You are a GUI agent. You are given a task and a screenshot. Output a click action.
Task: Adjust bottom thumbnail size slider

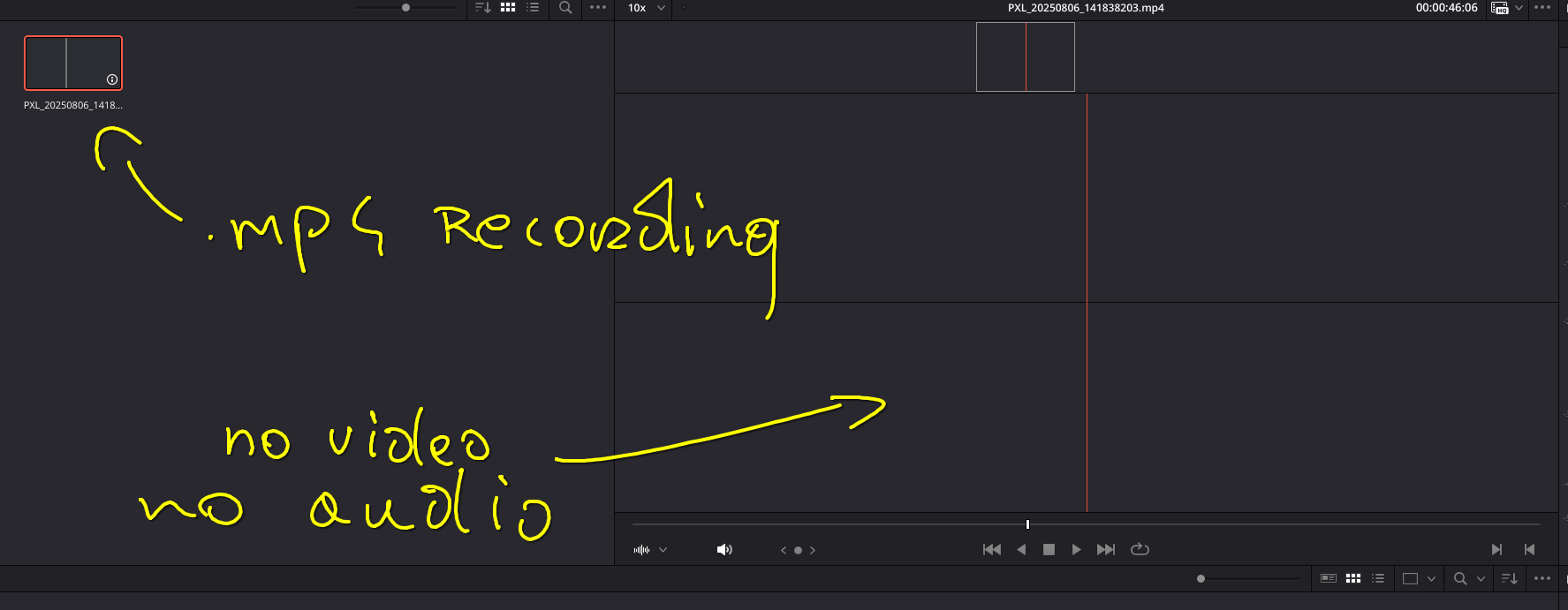coord(1201,579)
